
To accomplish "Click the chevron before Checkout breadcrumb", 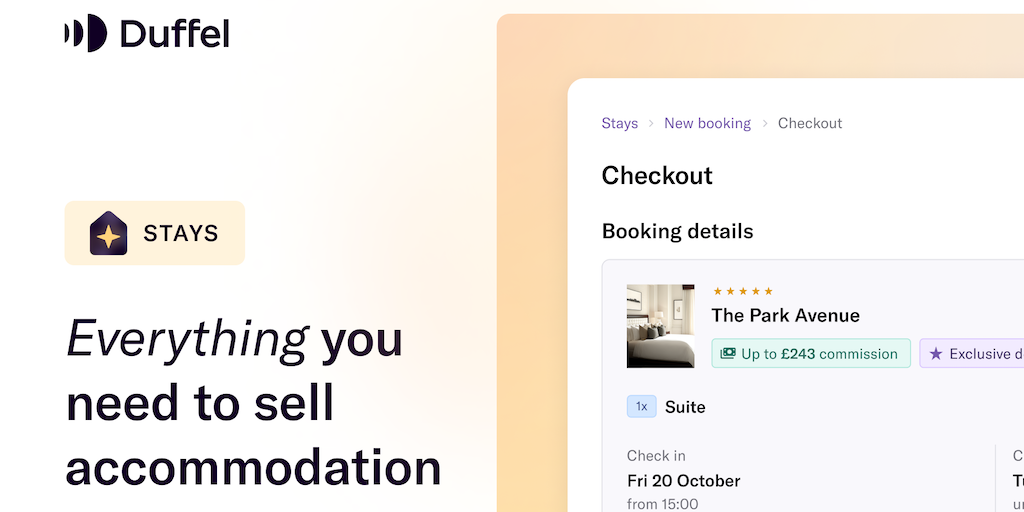I will pyautogui.click(x=765, y=123).
